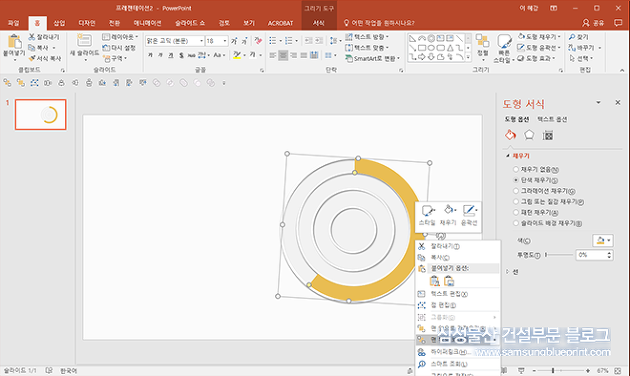Choose Edit Text (텍스트 편집) in context menu
Screen dimensions: 630x376
pyautogui.click(x=458, y=294)
